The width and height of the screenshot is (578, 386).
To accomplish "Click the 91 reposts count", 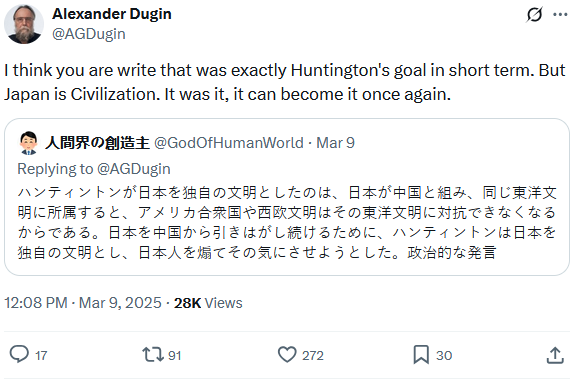I will click(x=175, y=355).
